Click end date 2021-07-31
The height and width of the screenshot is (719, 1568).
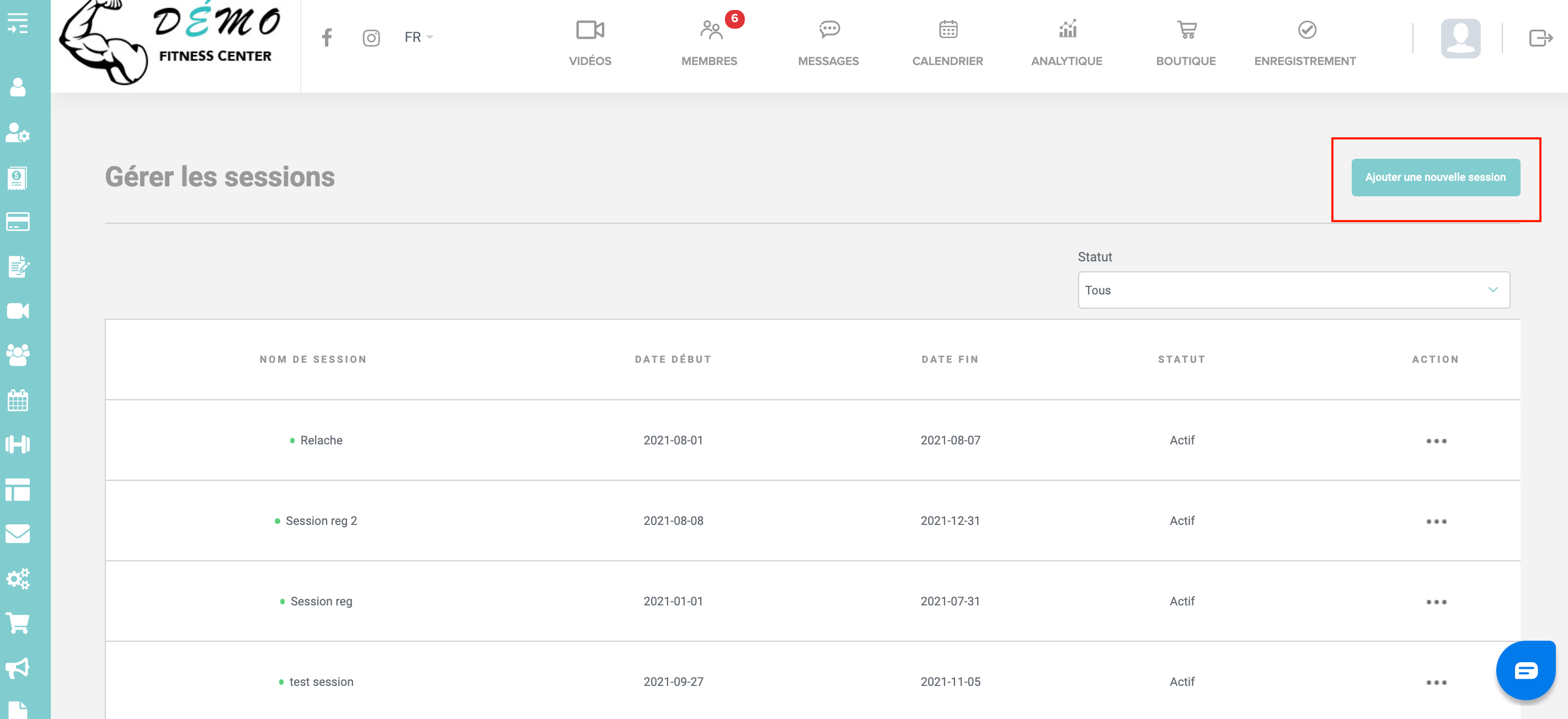pos(950,602)
